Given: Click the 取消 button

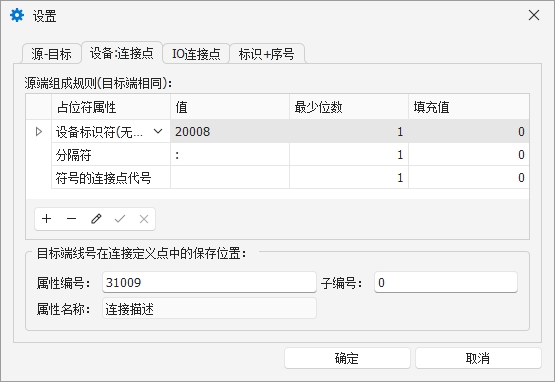Looking at the screenshot, I should 478,358.
